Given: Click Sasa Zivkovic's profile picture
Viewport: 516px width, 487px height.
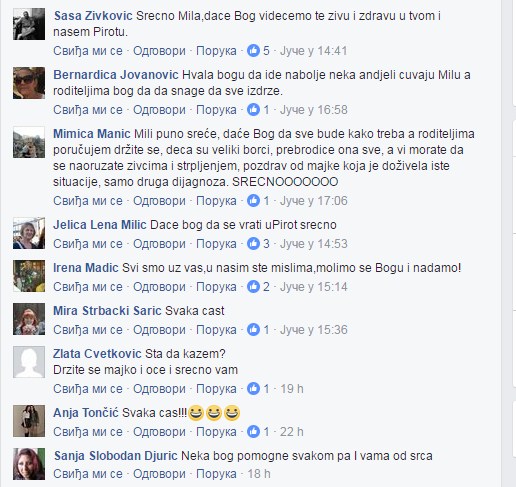Looking at the screenshot, I should (x=29, y=24).
